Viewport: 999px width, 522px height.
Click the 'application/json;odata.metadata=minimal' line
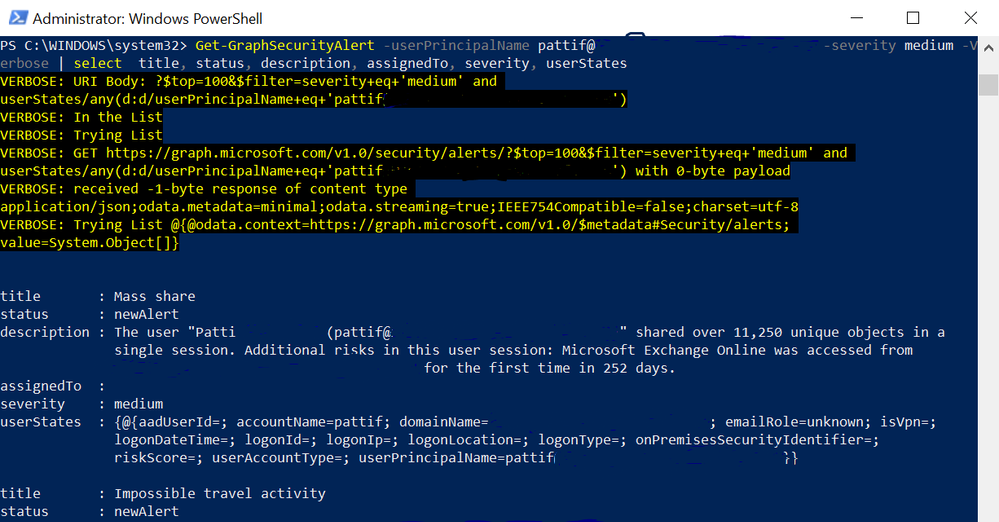(399, 207)
